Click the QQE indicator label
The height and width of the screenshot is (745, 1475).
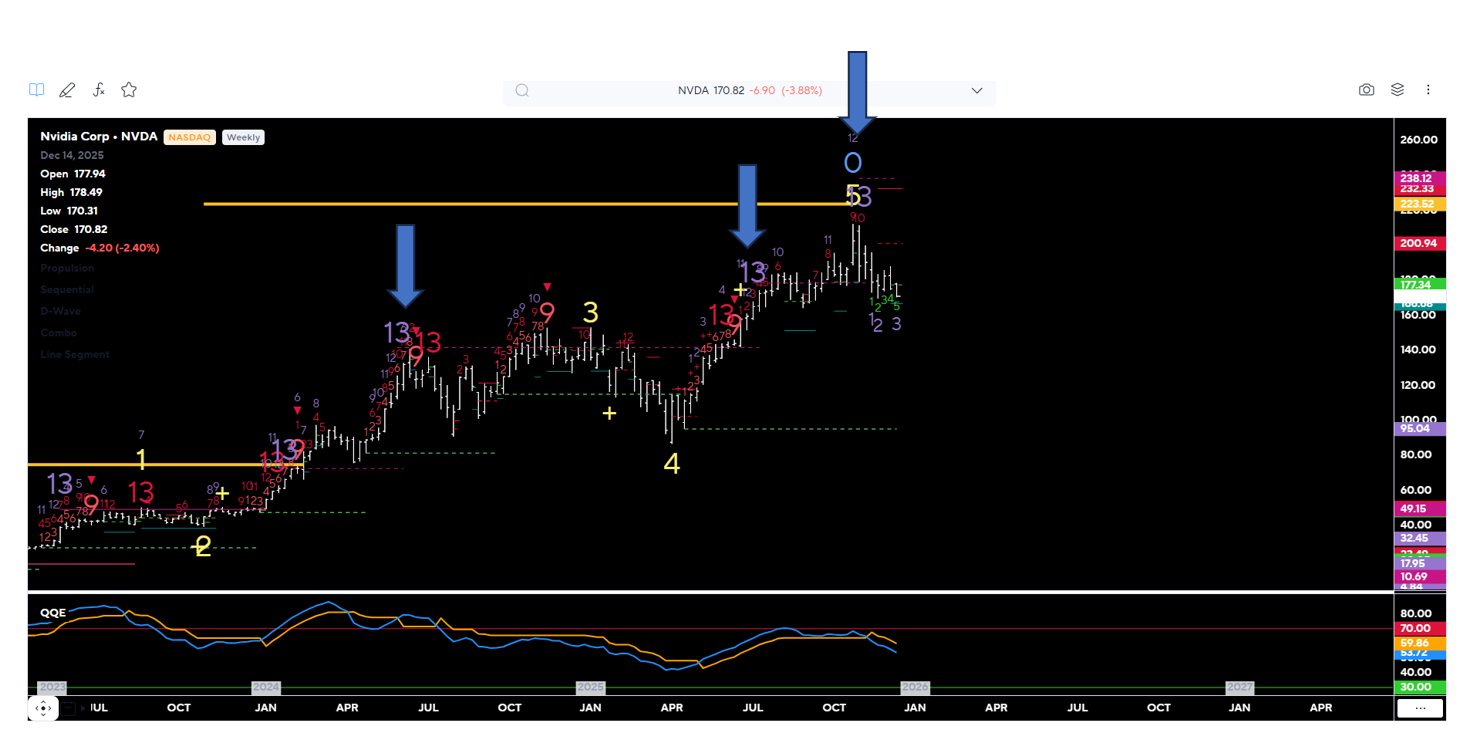tap(53, 612)
